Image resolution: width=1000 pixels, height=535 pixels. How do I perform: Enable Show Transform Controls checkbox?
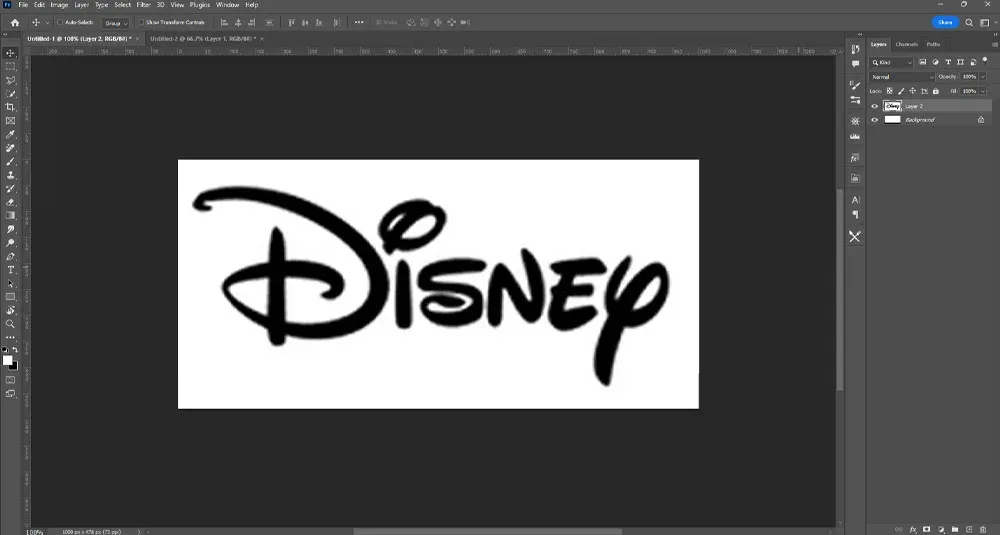142,22
